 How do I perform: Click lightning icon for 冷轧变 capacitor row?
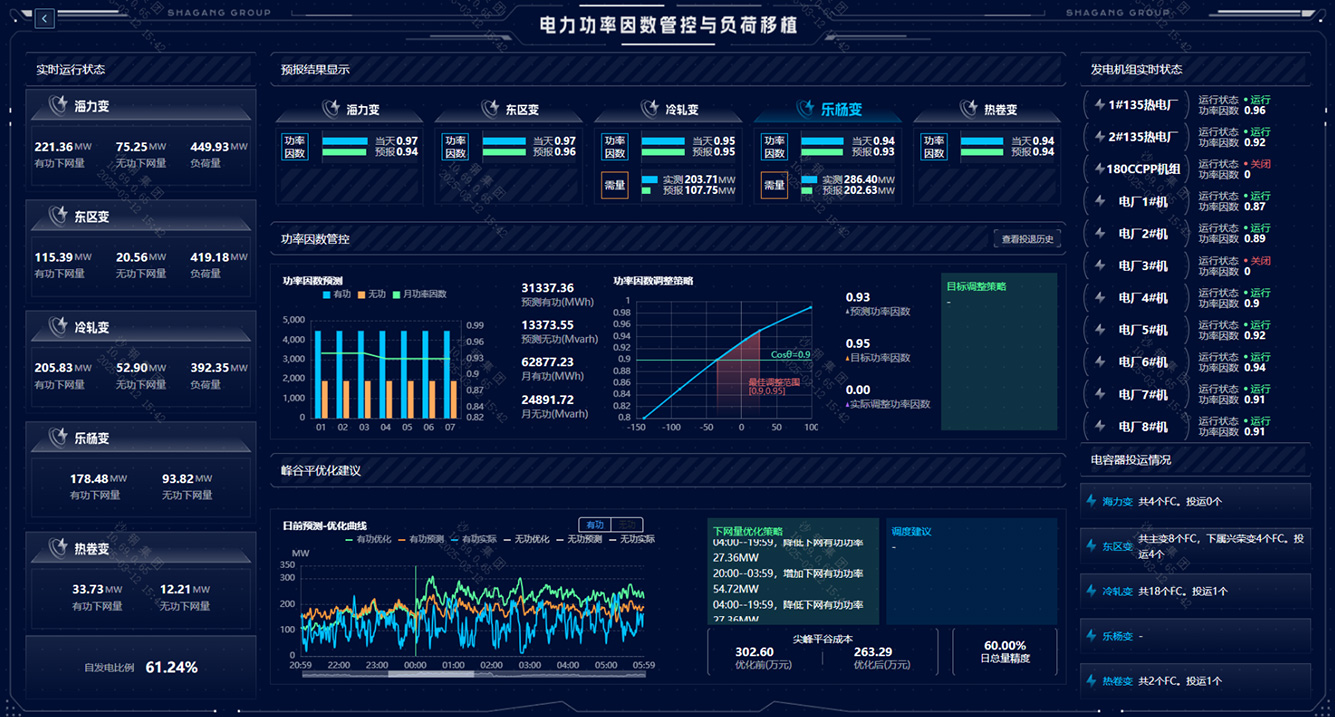[1091, 591]
